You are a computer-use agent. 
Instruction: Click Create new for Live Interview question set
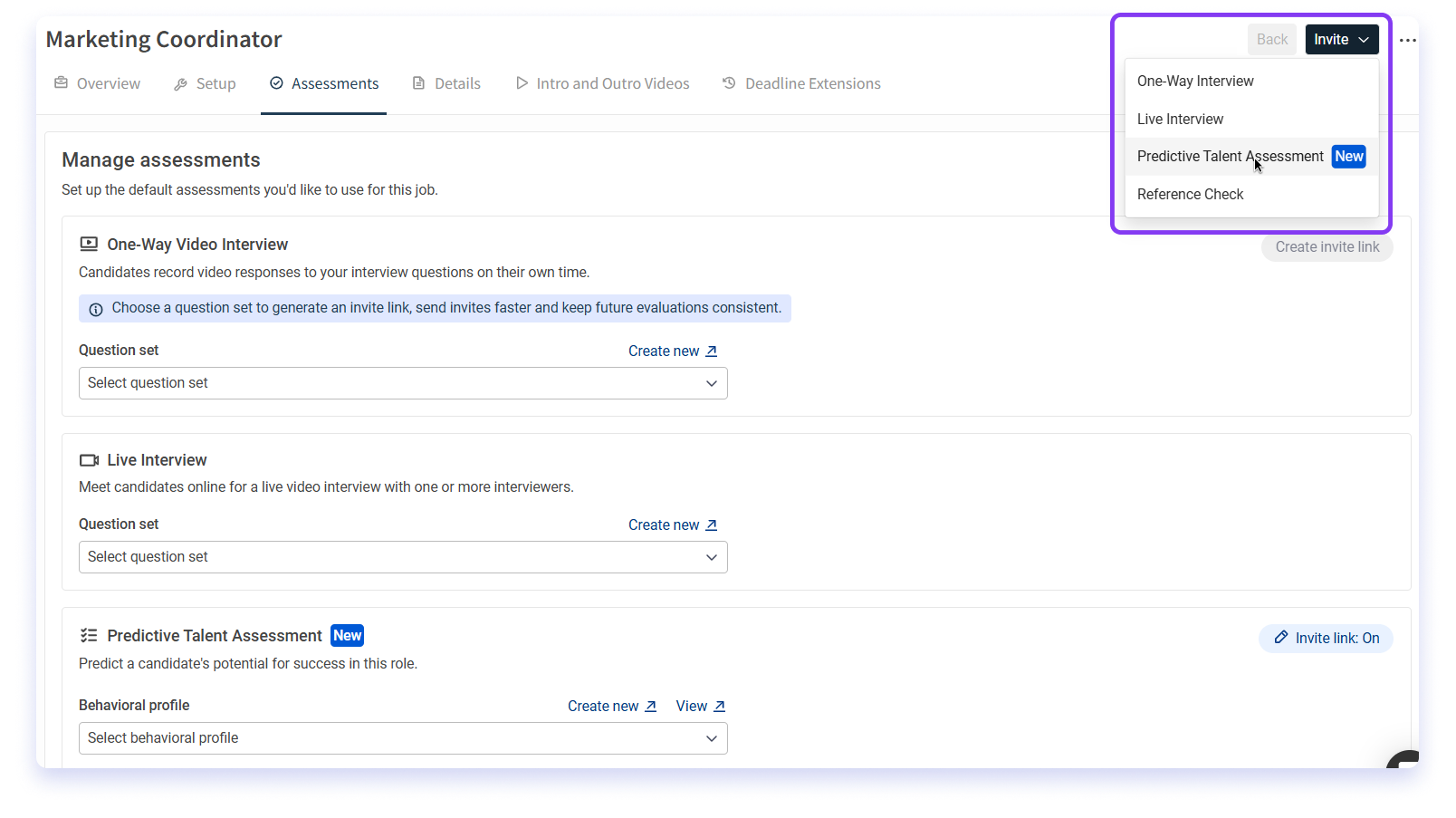pos(673,525)
